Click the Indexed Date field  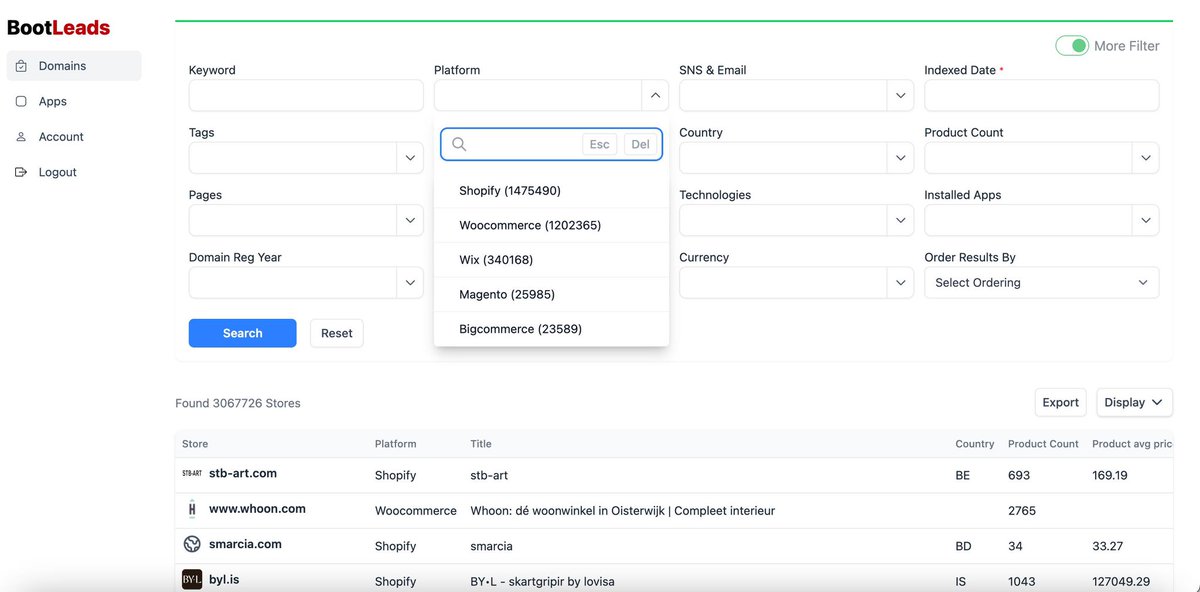[x=1042, y=96]
